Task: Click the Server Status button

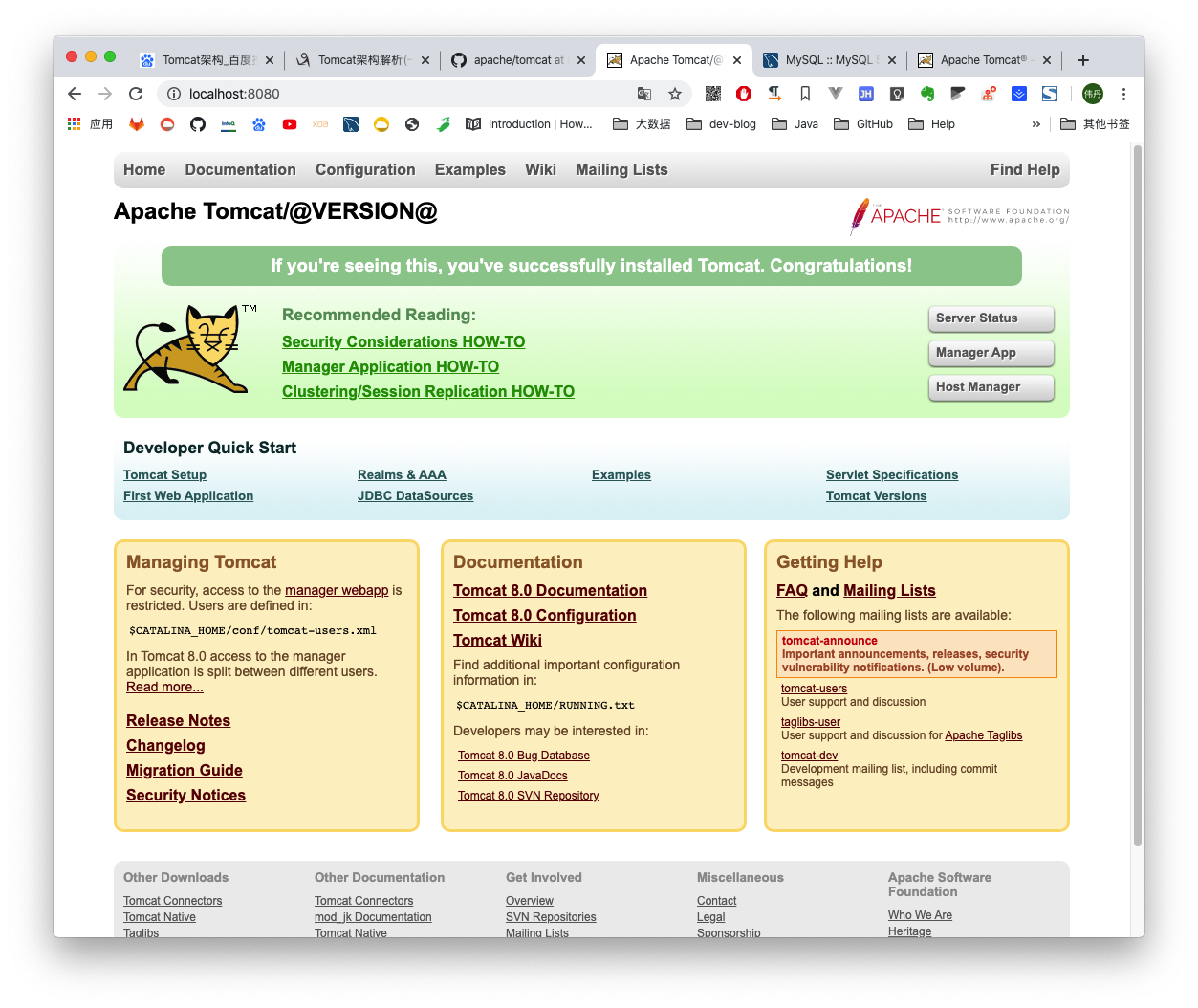Action: [991, 318]
